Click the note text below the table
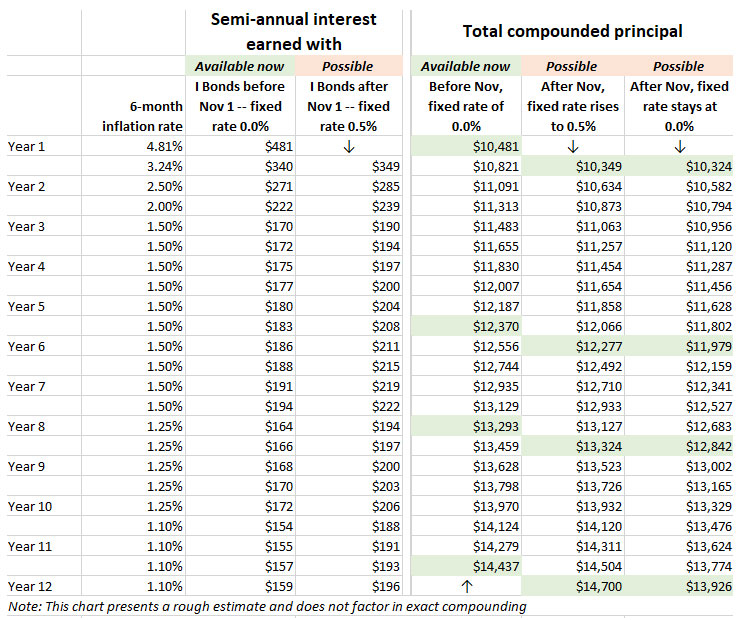742x620 pixels. coord(267,606)
